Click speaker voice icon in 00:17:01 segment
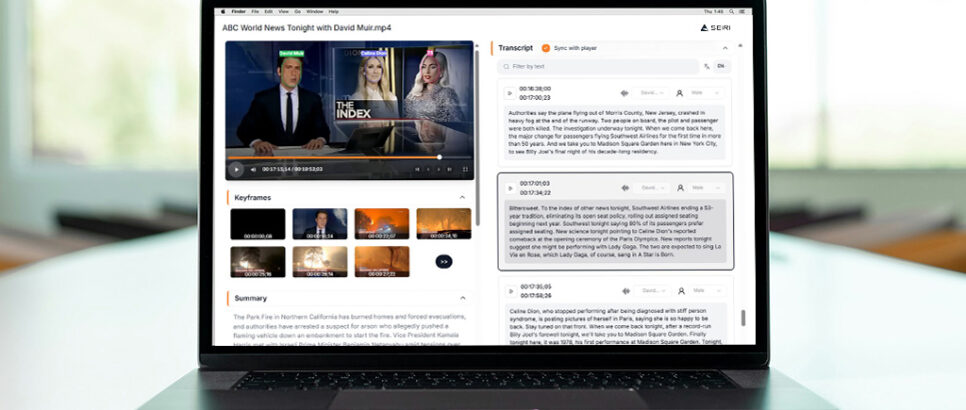Viewport: 966px width, 410px height. point(625,188)
